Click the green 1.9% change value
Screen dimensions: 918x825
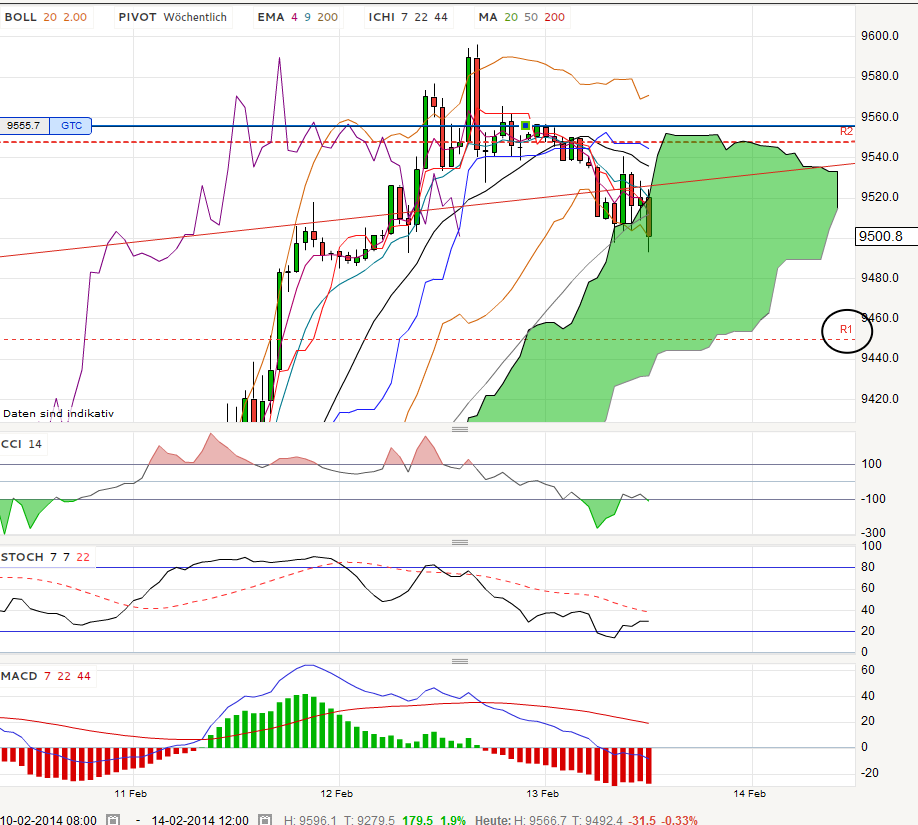pos(453,820)
